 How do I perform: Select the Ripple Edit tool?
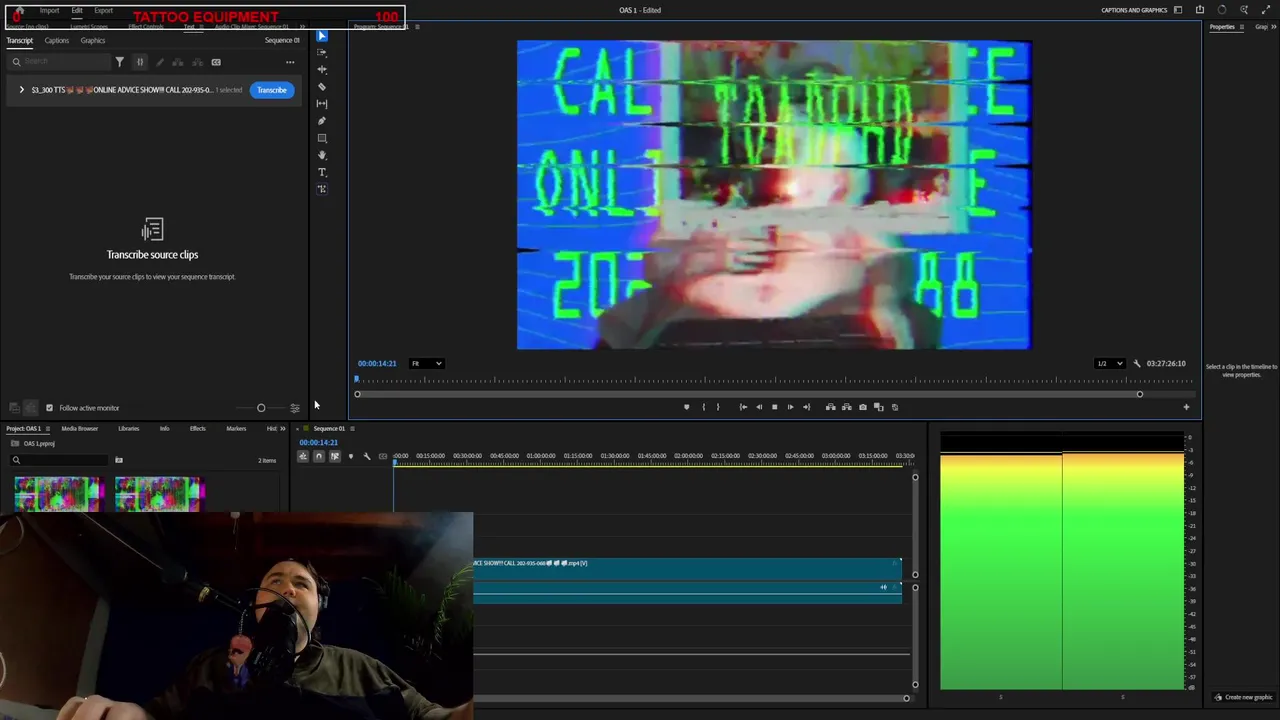322,69
